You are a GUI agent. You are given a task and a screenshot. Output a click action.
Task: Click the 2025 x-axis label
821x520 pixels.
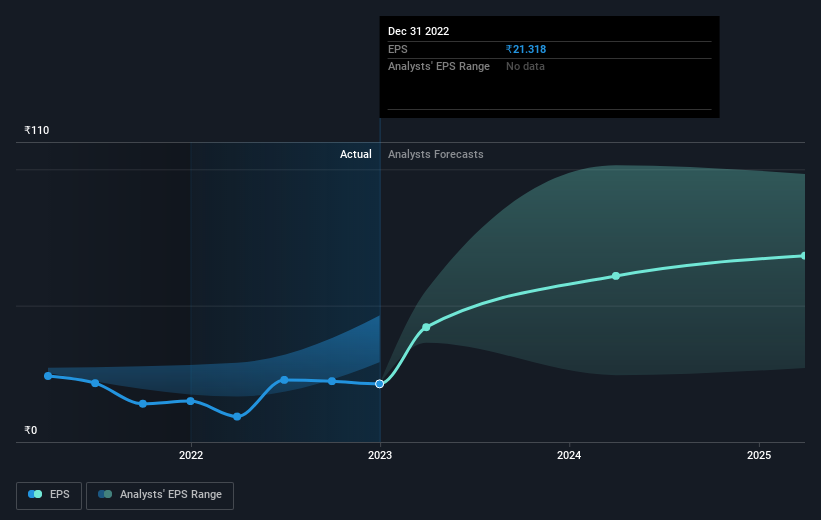tap(759, 455)
